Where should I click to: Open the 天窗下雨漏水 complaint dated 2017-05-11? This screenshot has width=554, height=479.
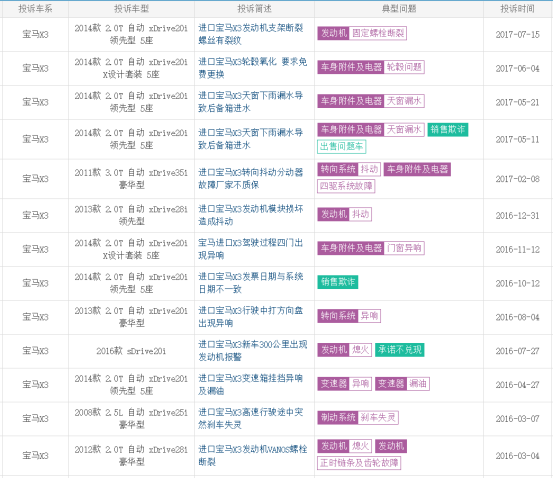251,139
